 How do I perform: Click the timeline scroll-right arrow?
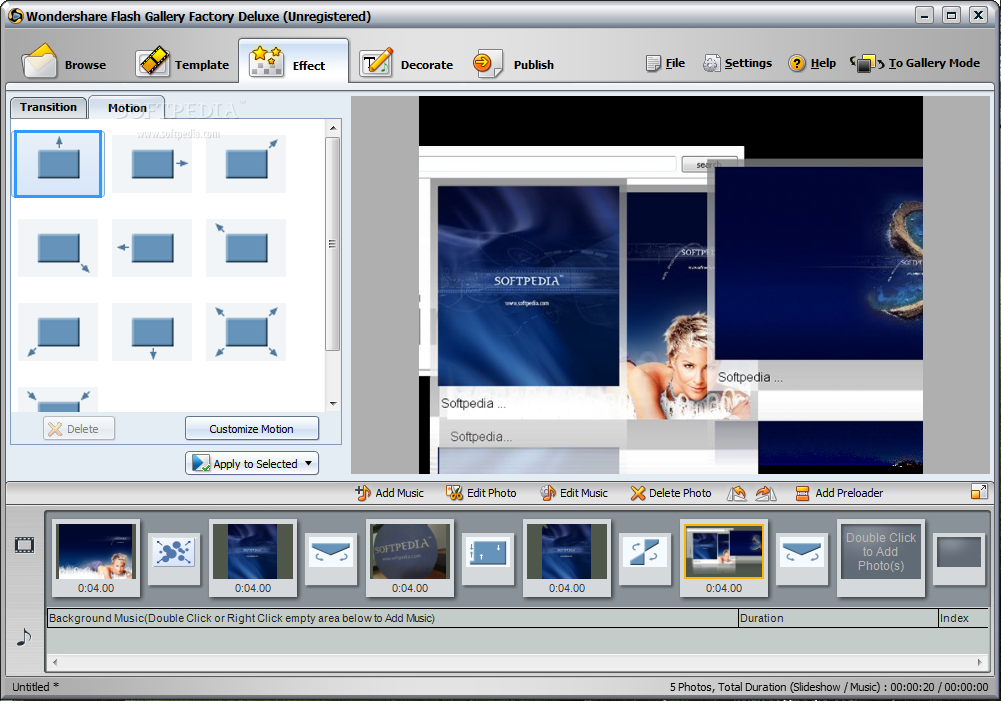(979, 662)
